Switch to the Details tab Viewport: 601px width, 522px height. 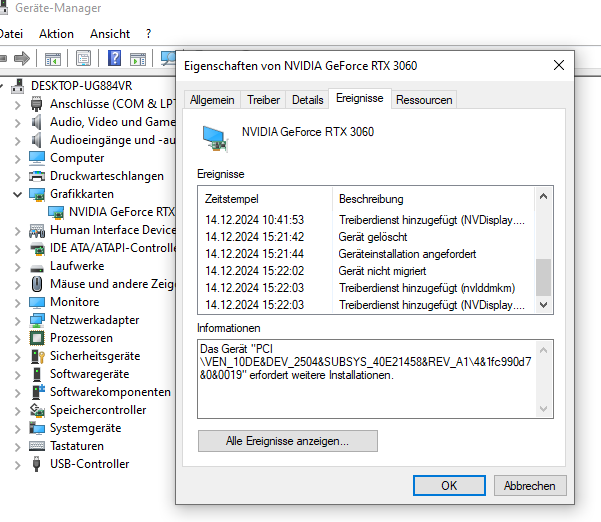point(307,100)
